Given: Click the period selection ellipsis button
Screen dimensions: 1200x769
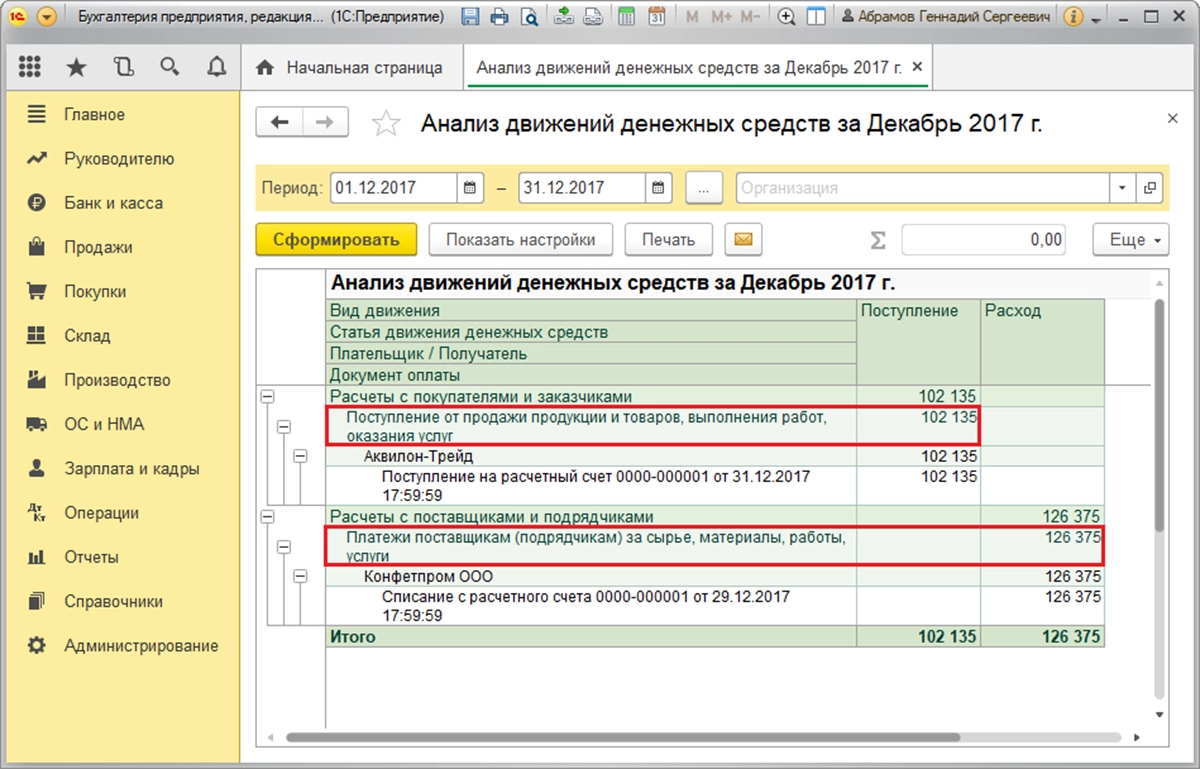Looking at the screenshot, I should click(x=705, y=187).
